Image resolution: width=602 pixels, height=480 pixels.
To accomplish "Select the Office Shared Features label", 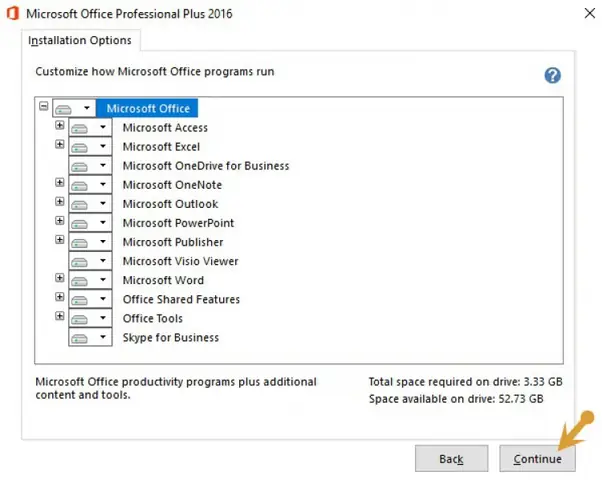I will pyautogui.click(x=181, y=300).
